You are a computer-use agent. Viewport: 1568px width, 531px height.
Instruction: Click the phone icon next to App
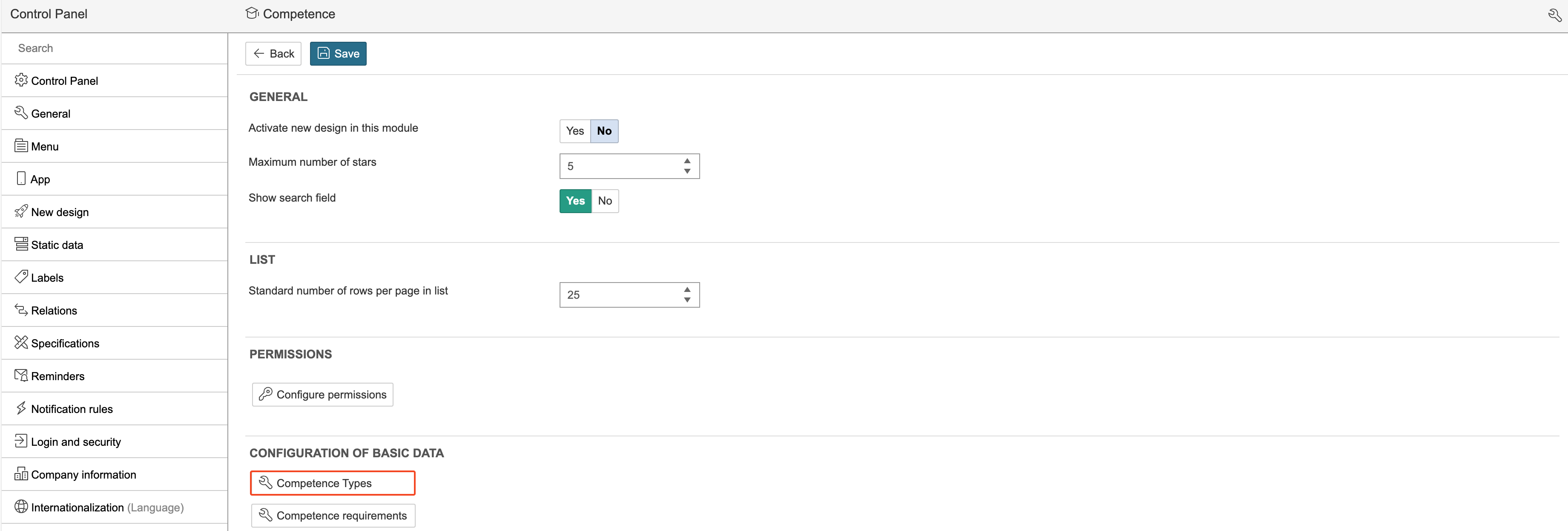point(21,179)
